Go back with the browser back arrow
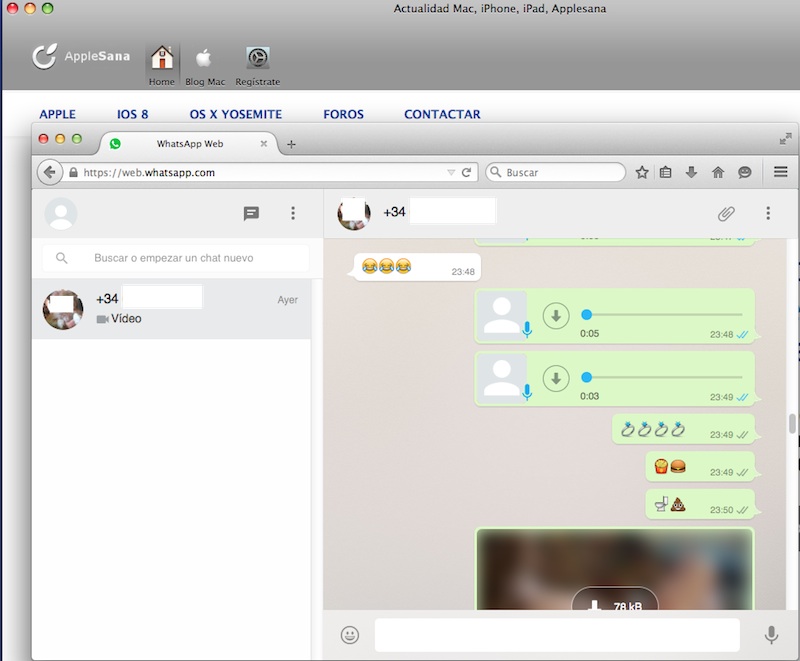 coord(49,172)
